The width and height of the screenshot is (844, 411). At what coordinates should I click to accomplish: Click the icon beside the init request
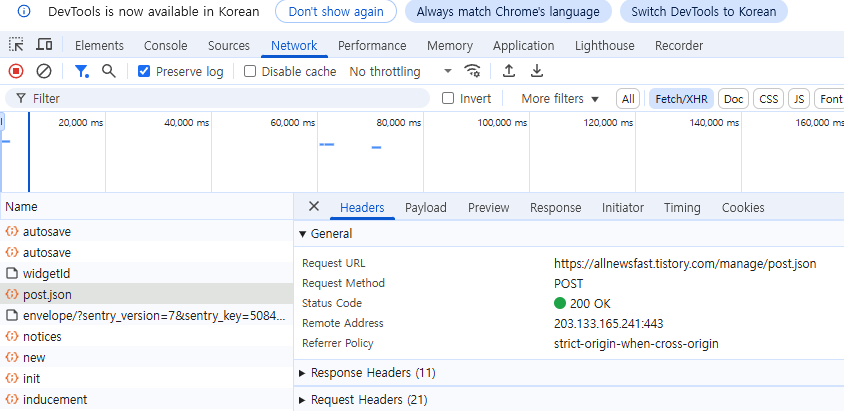[x=11, y=378]
